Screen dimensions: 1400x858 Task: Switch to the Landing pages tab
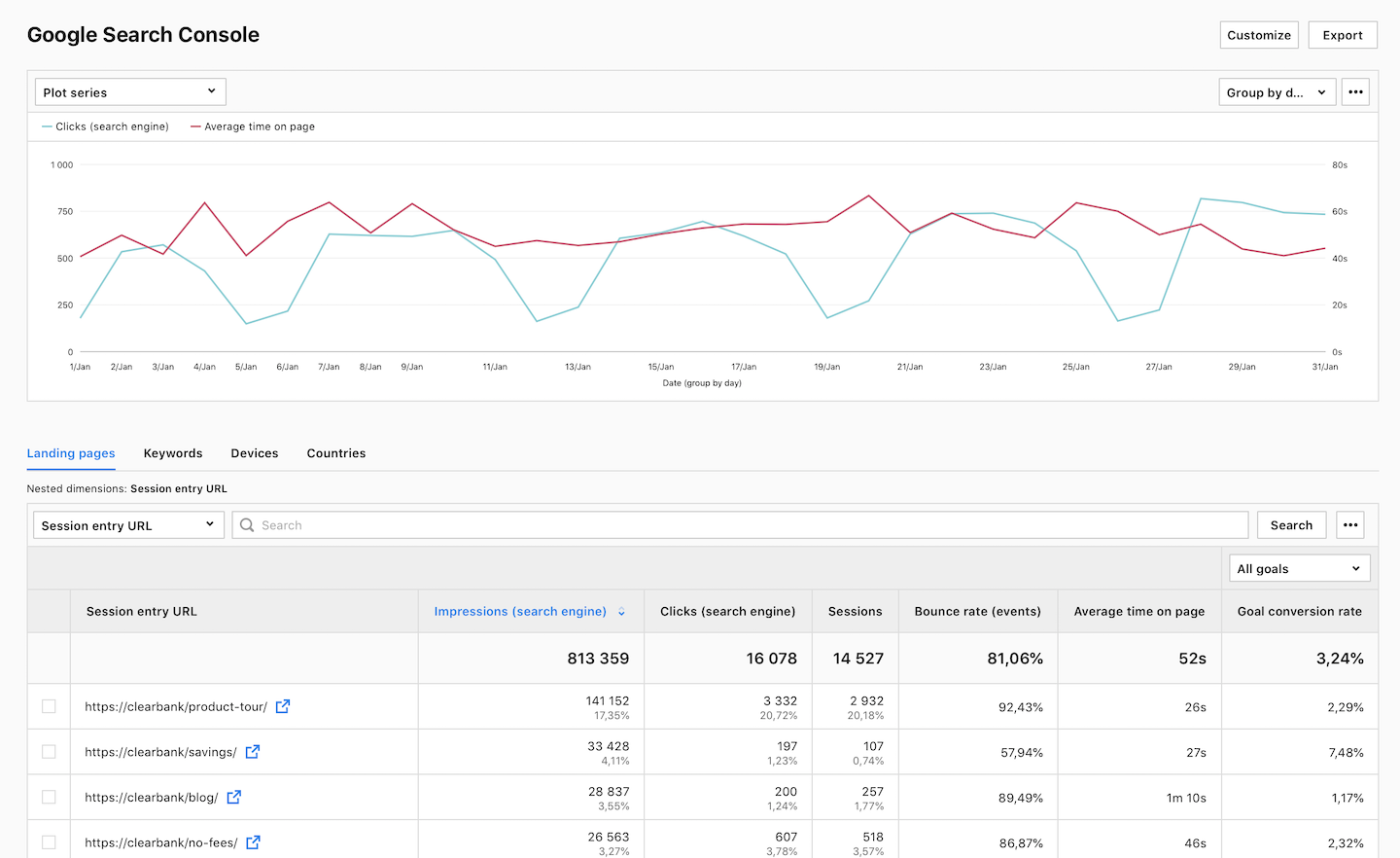coord(71,453)
